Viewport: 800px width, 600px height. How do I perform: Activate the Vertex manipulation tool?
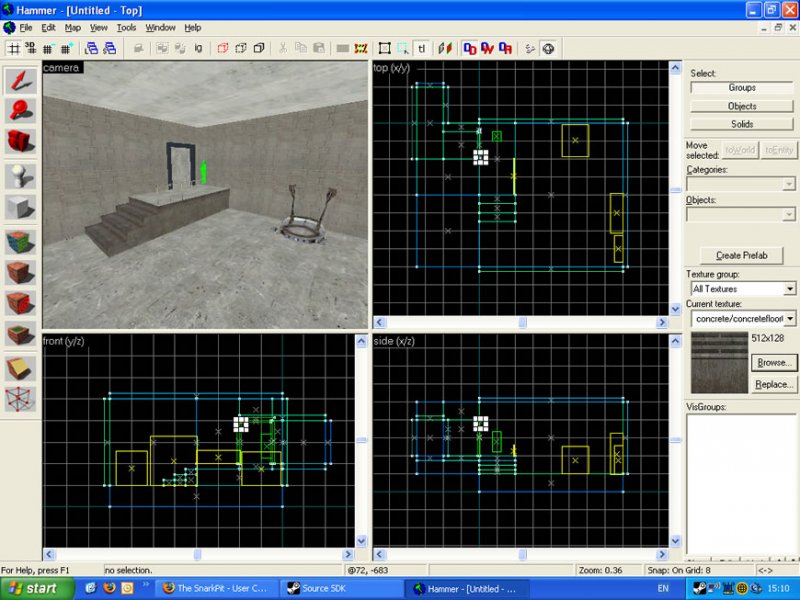point(20,399)
